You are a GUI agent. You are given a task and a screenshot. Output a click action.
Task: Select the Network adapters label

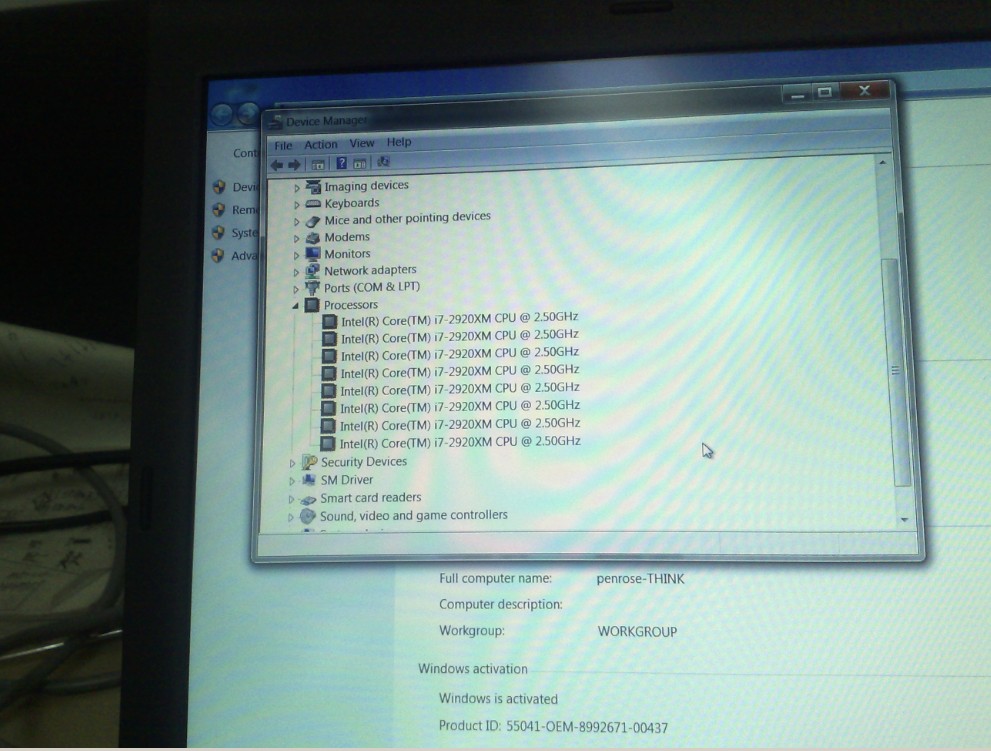pyautogui.click(x=370, y=270)
